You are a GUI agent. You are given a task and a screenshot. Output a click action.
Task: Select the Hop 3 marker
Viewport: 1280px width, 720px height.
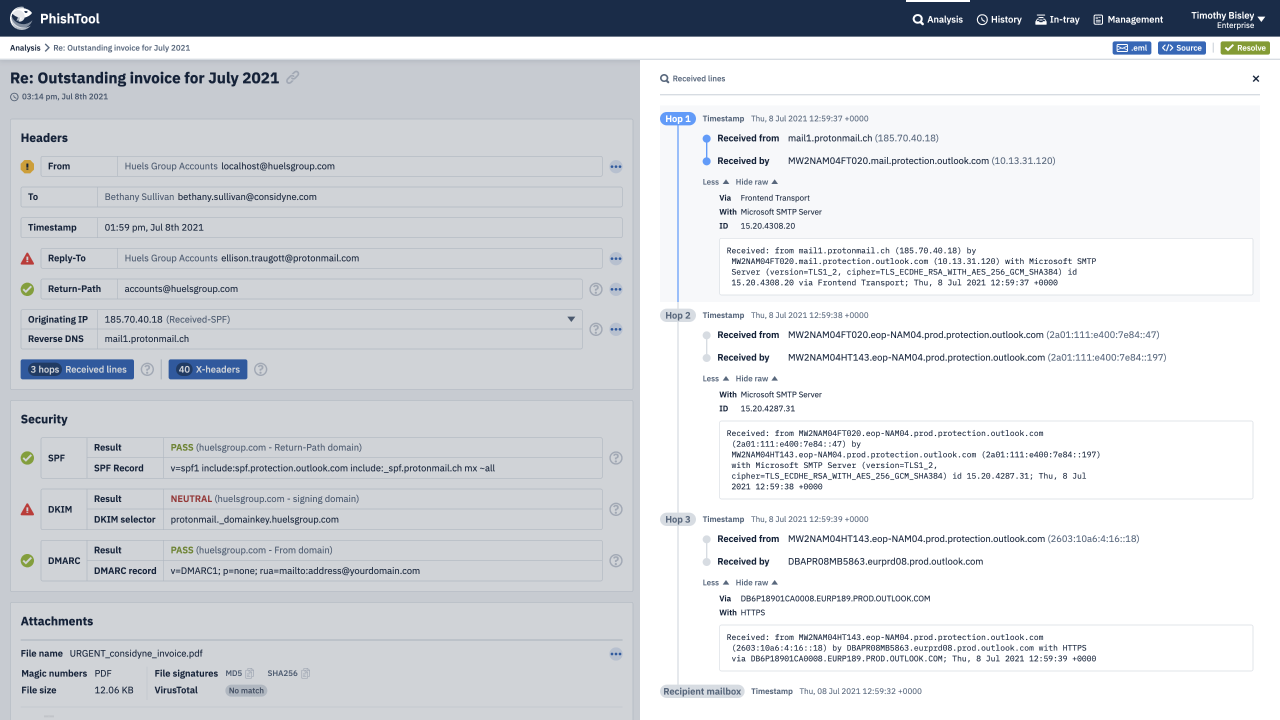677,519
